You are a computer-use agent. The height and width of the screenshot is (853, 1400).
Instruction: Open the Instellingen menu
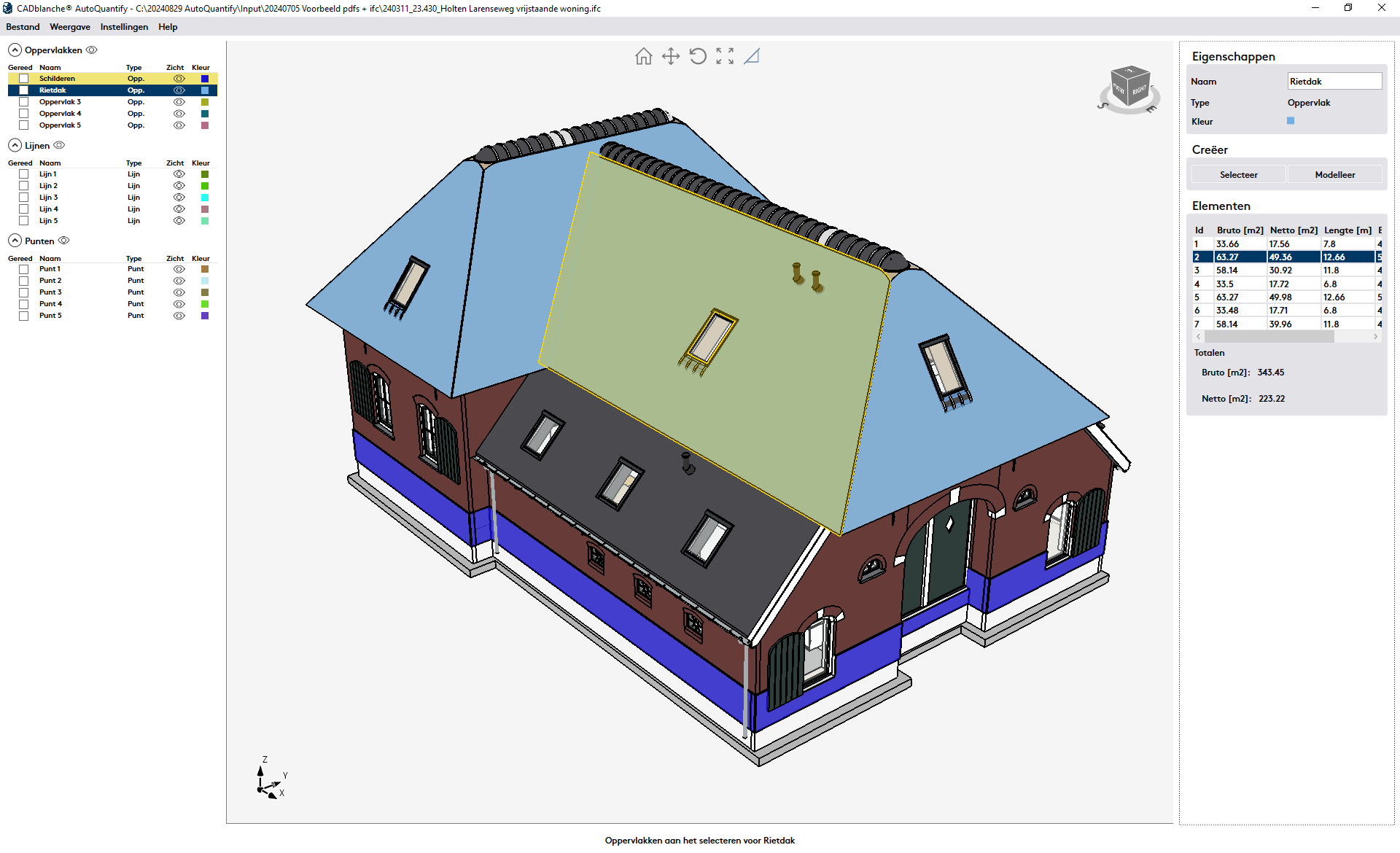point(124,27)
